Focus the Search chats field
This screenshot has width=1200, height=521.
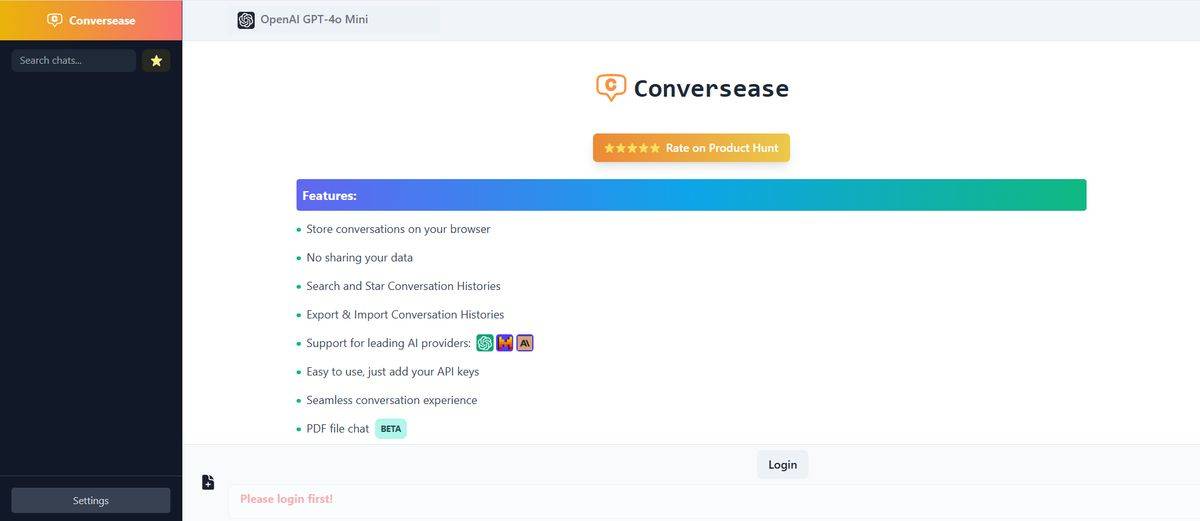73,61
